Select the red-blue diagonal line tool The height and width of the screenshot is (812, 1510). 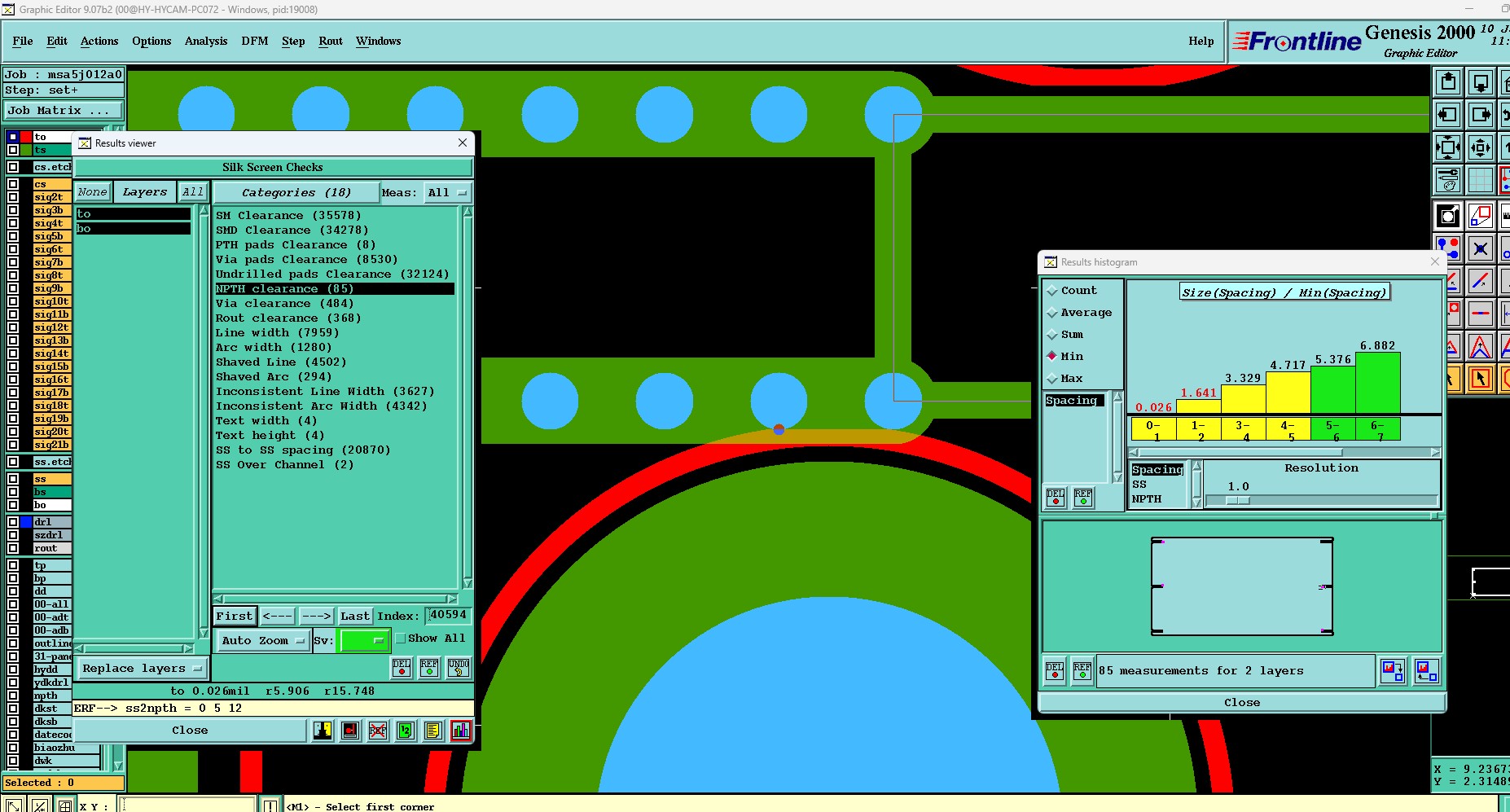1481,281
